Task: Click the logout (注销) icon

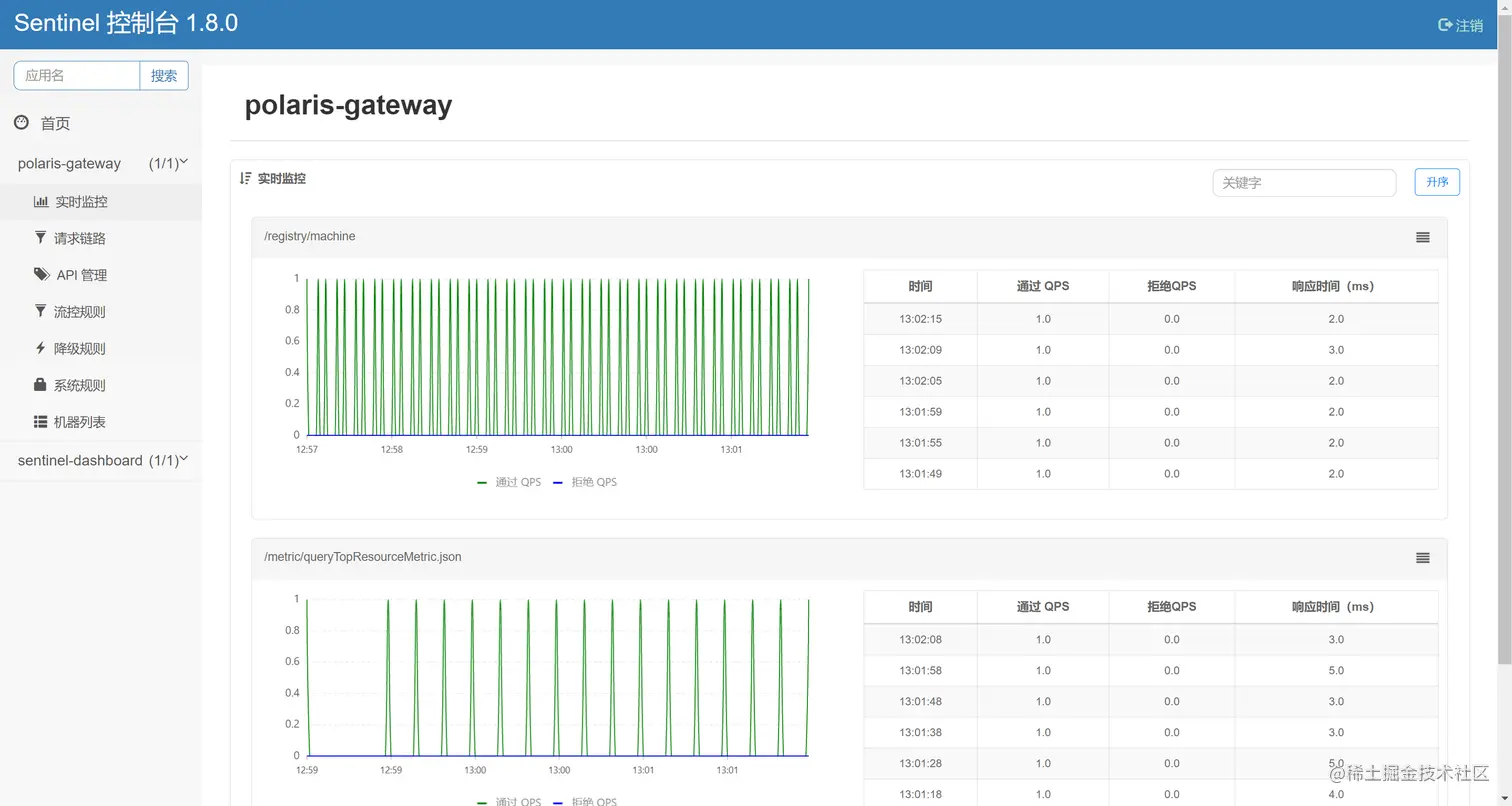Action: [x=1445, y=25]
